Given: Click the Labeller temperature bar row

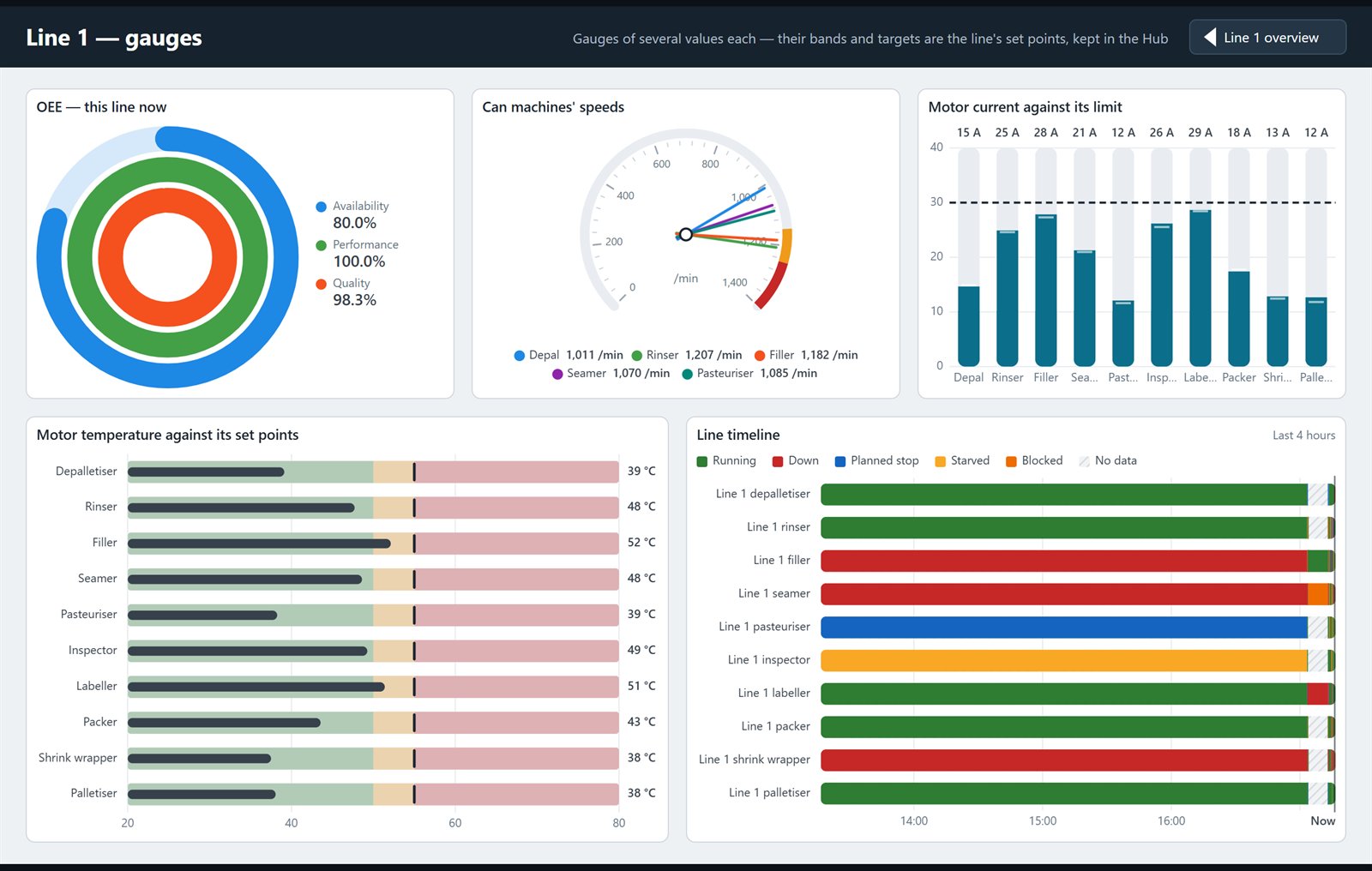Looking at the screenshot, I should point(373,687).
